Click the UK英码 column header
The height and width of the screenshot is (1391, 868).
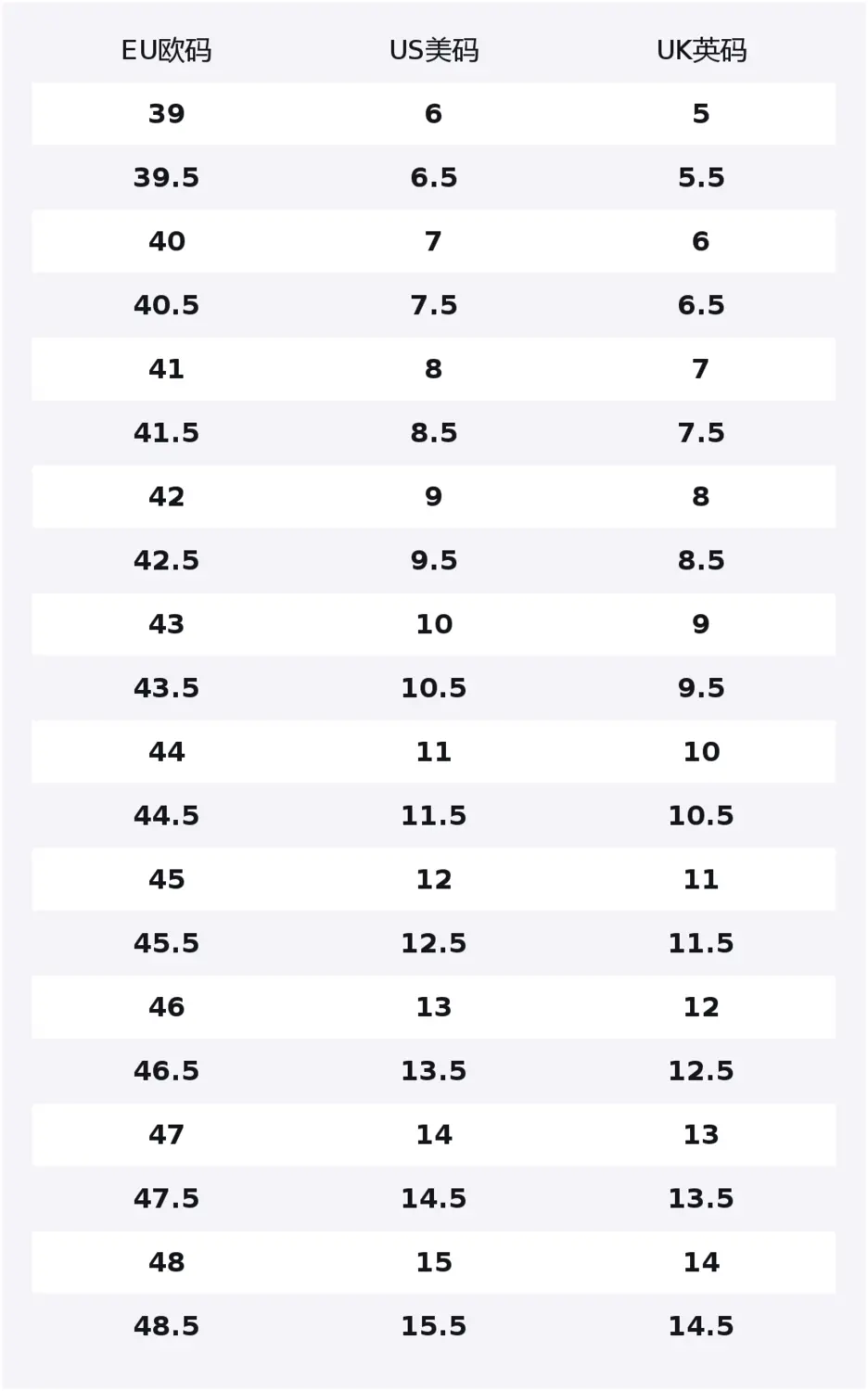click(x=701, y=50)
